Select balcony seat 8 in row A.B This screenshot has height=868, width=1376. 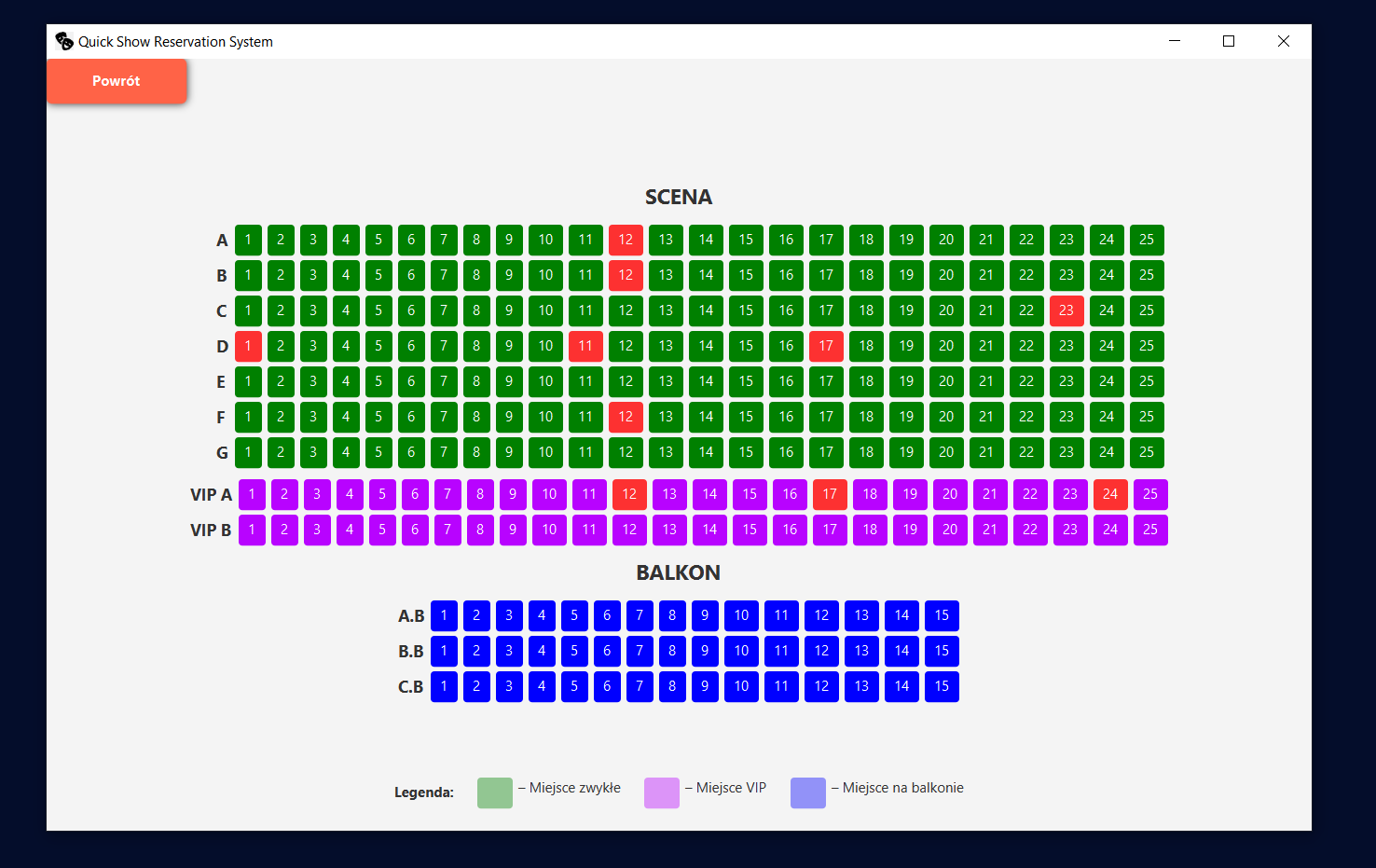point(672,615)
